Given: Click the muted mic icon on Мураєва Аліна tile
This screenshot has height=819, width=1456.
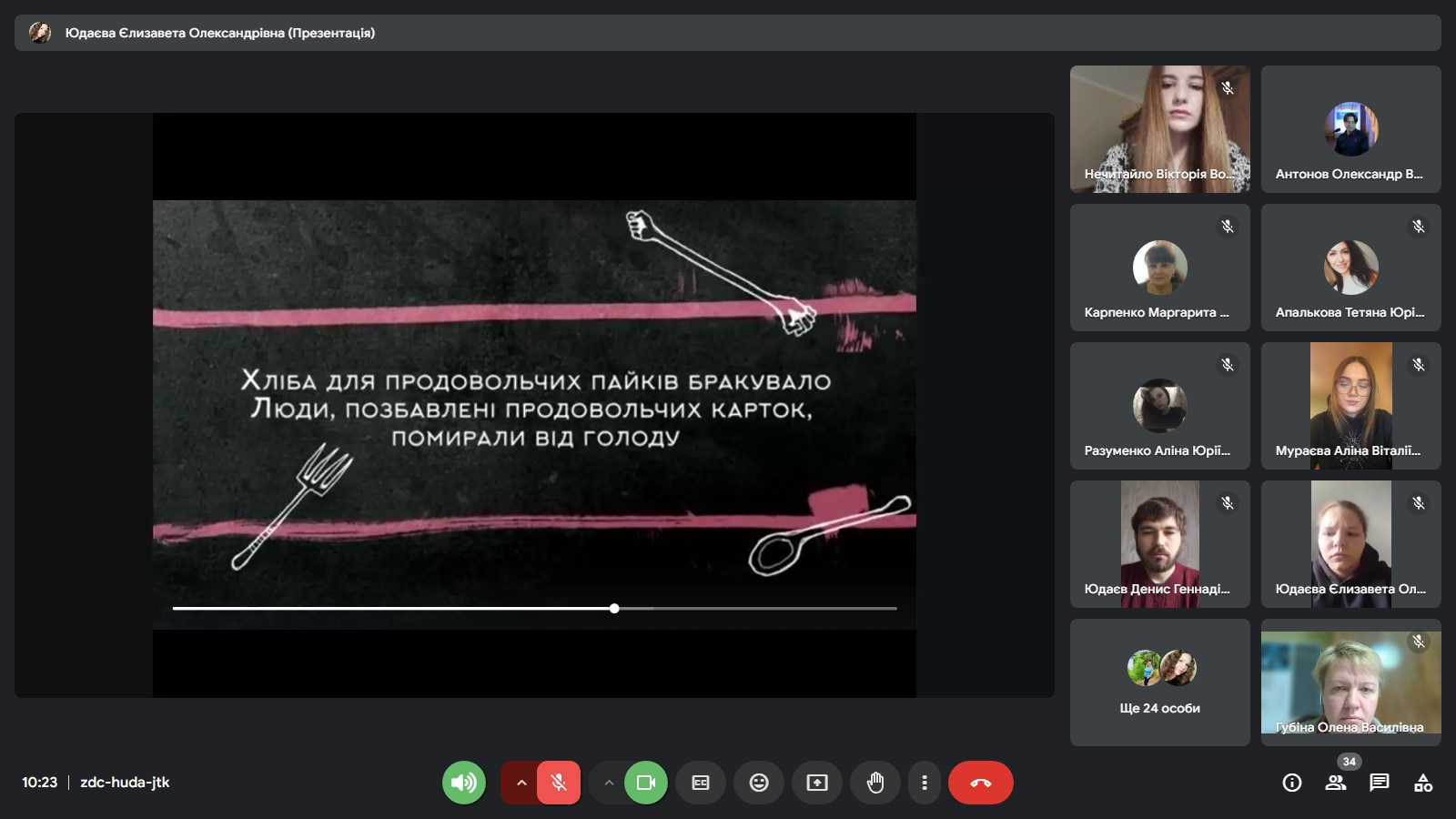Looking at the screenshot, I should 1419,365.
